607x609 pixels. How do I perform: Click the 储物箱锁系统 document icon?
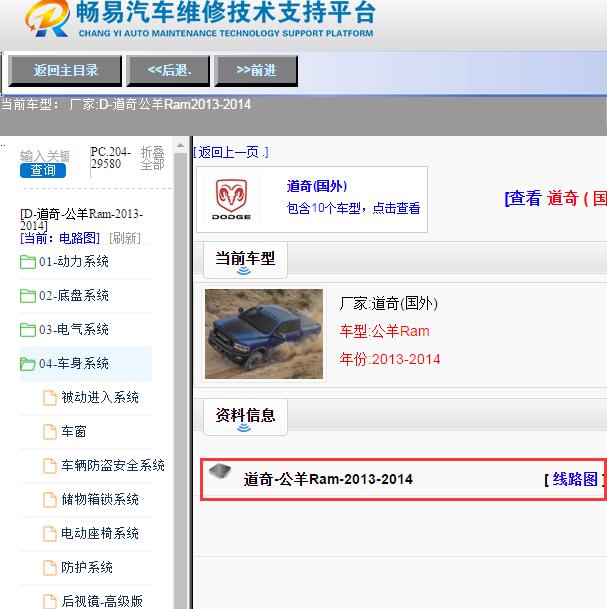pos(50,499)
